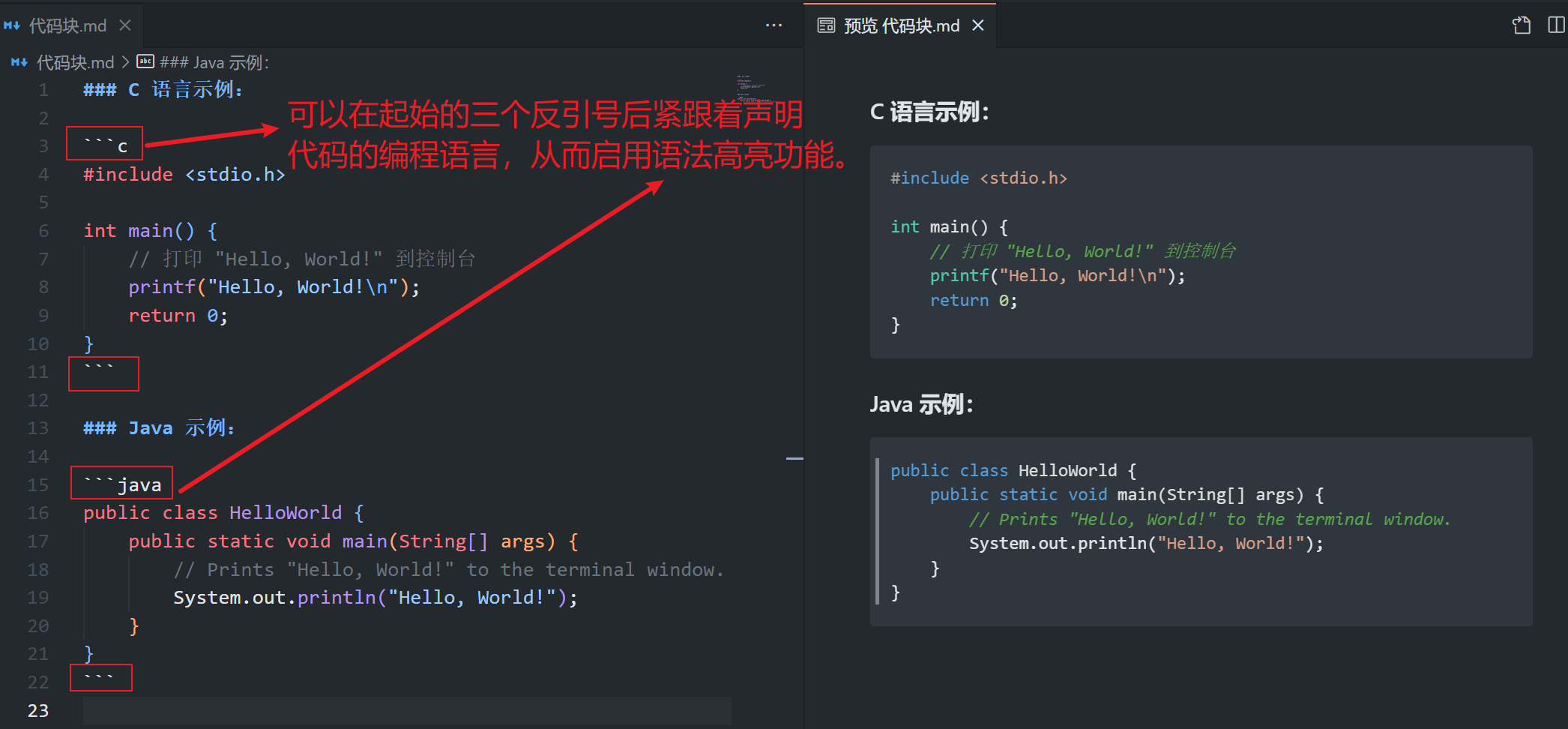Click the Java code block in preview

click(x=1201, y=532)
